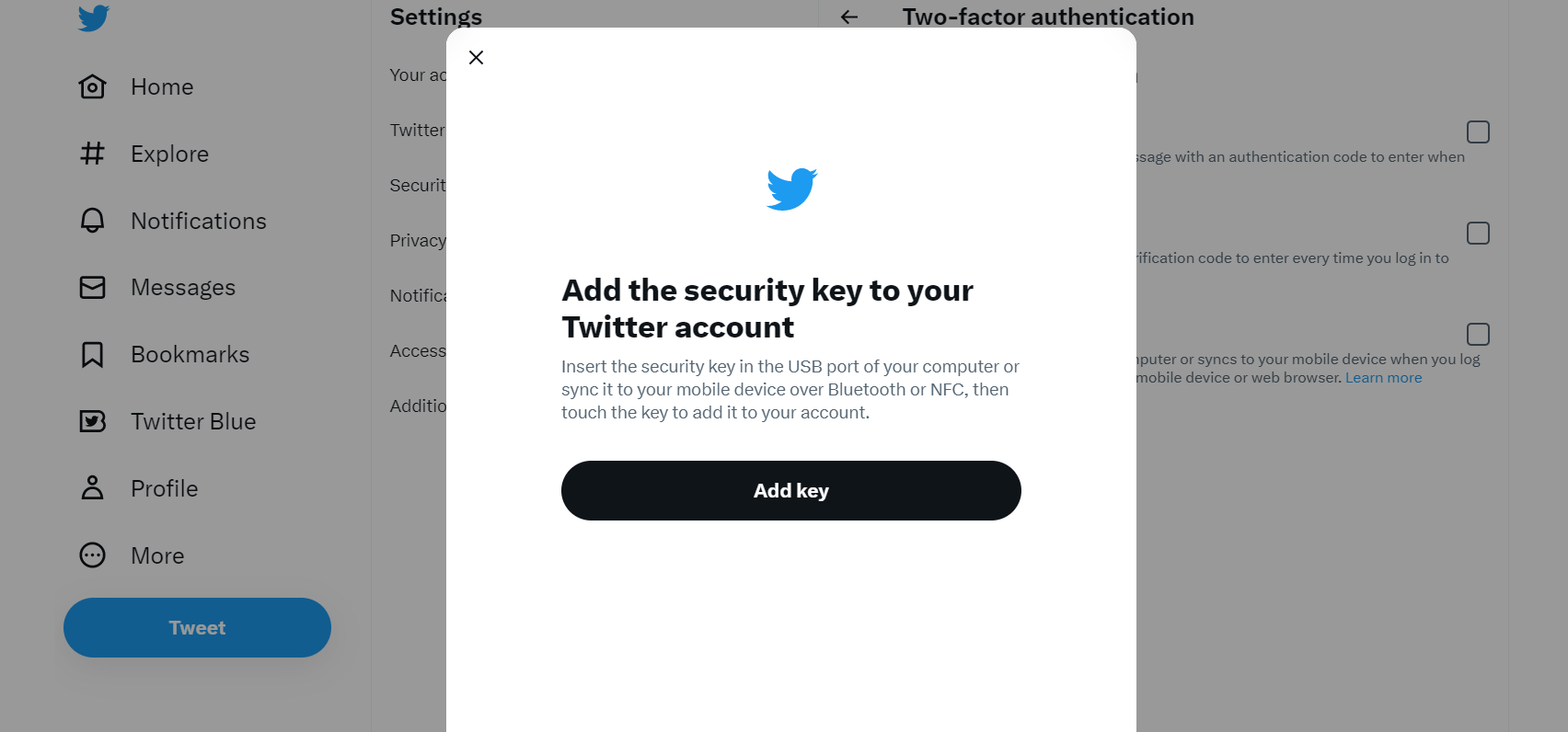Go back with the left arrow
1568x732 pixels.
click(x=849, y=17)
